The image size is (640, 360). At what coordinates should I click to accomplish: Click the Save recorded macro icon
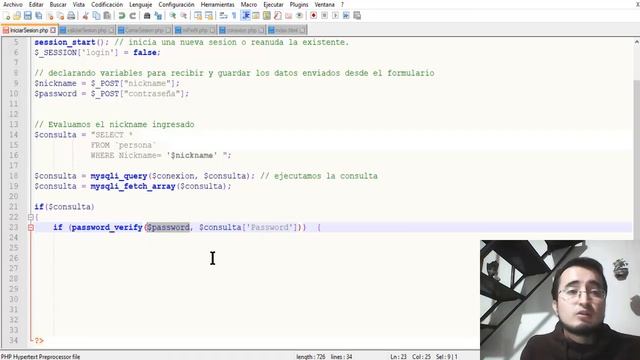tap(357, 16)
